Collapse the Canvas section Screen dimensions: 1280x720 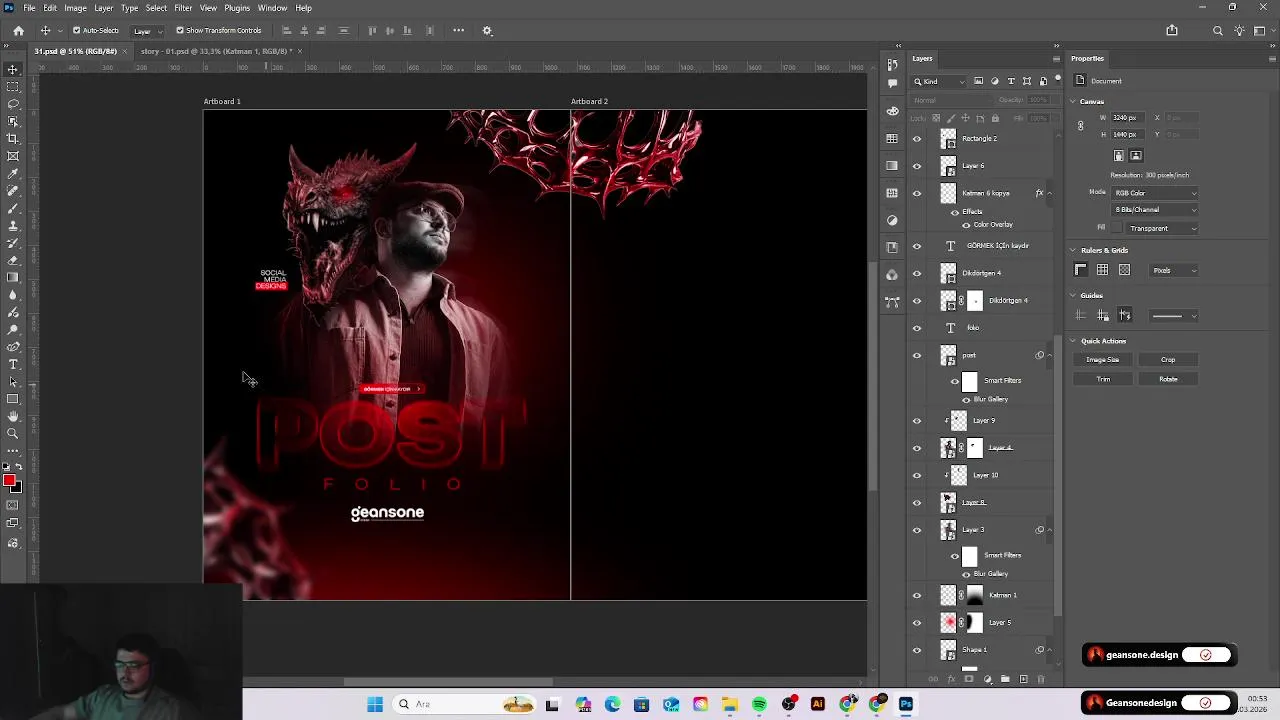pyautogui.click(x=1073, y=102)
